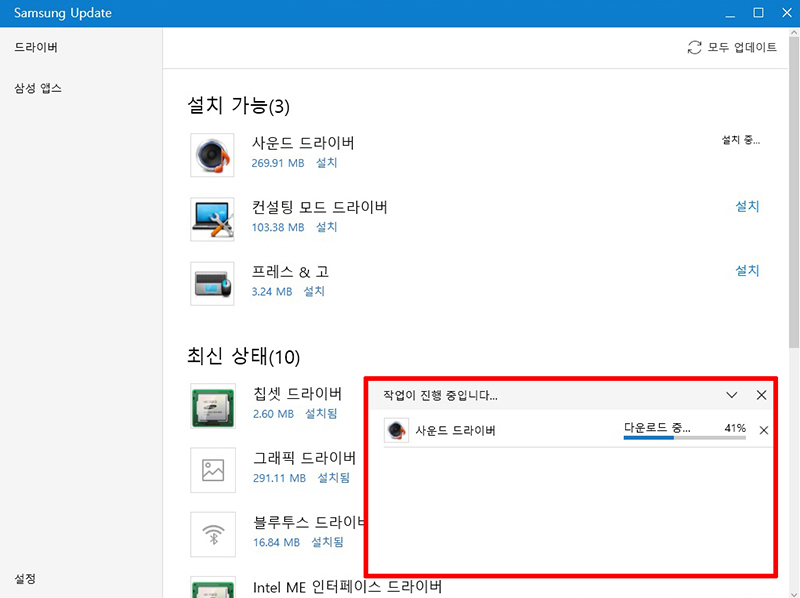
Task: Click the 사운드 드라이버 speaker icon in list
Action: point(212,155)
